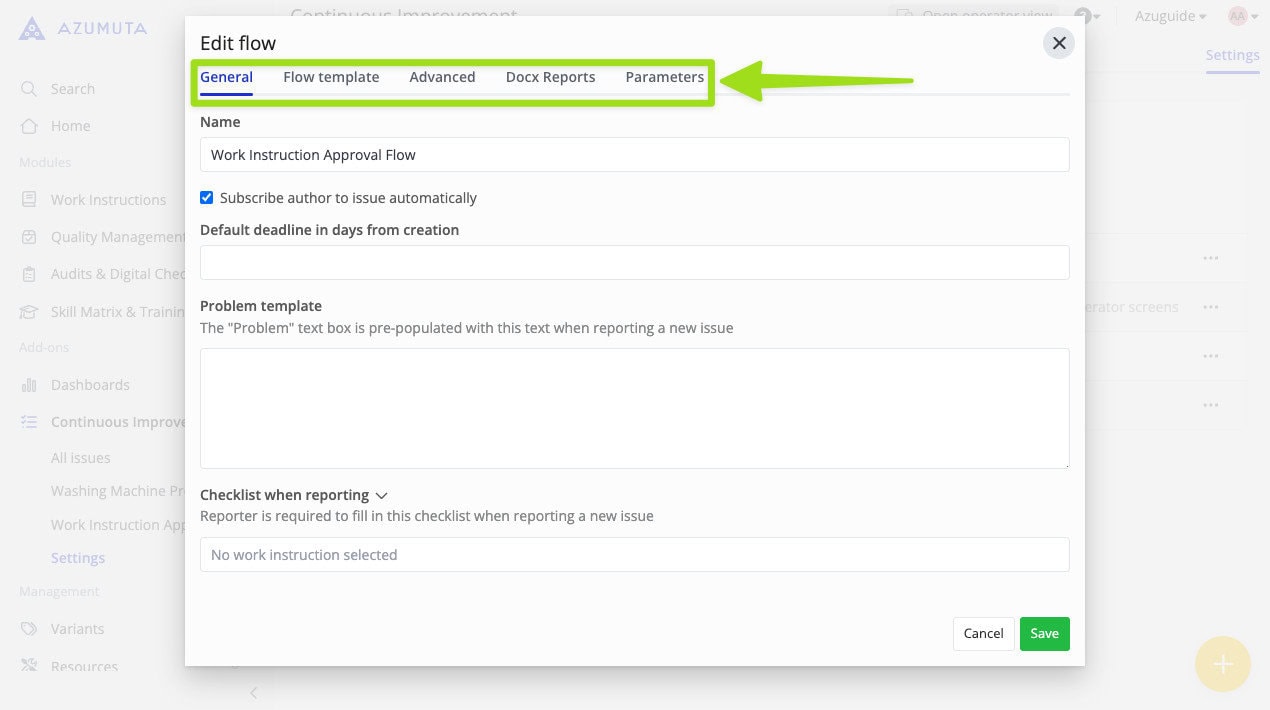Collapse the sidebar with the chevron arrow
This screenshot has width=1270, height=710.
254,692
